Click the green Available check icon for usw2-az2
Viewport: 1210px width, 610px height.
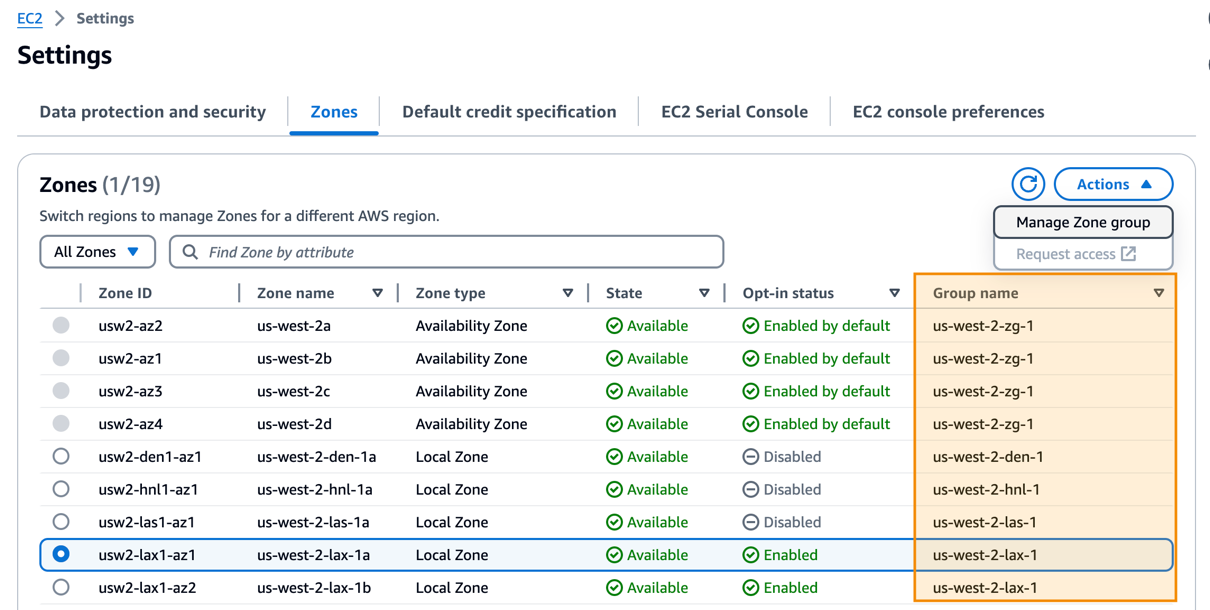614,326
